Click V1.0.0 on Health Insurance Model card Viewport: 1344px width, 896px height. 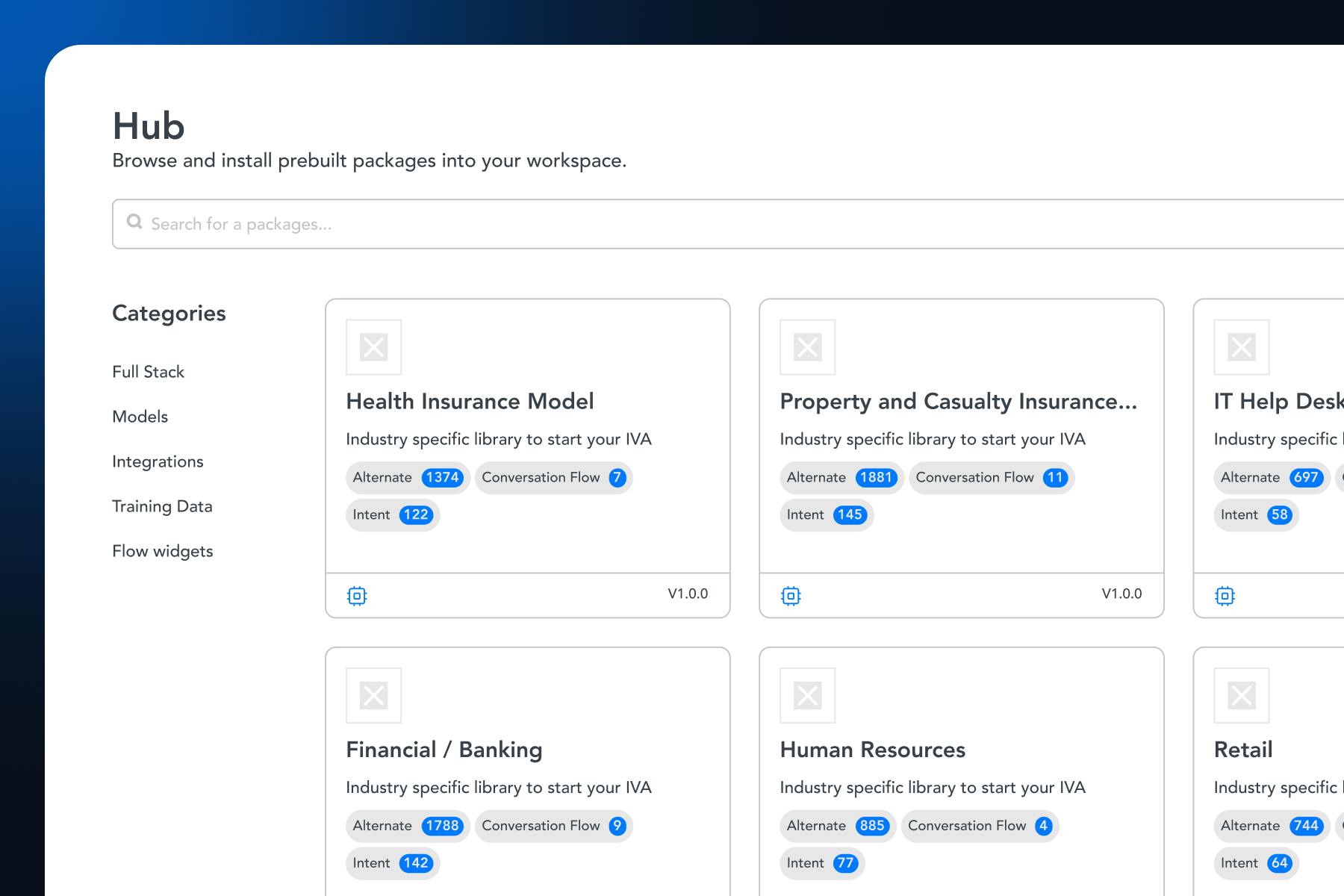[688, 594]
